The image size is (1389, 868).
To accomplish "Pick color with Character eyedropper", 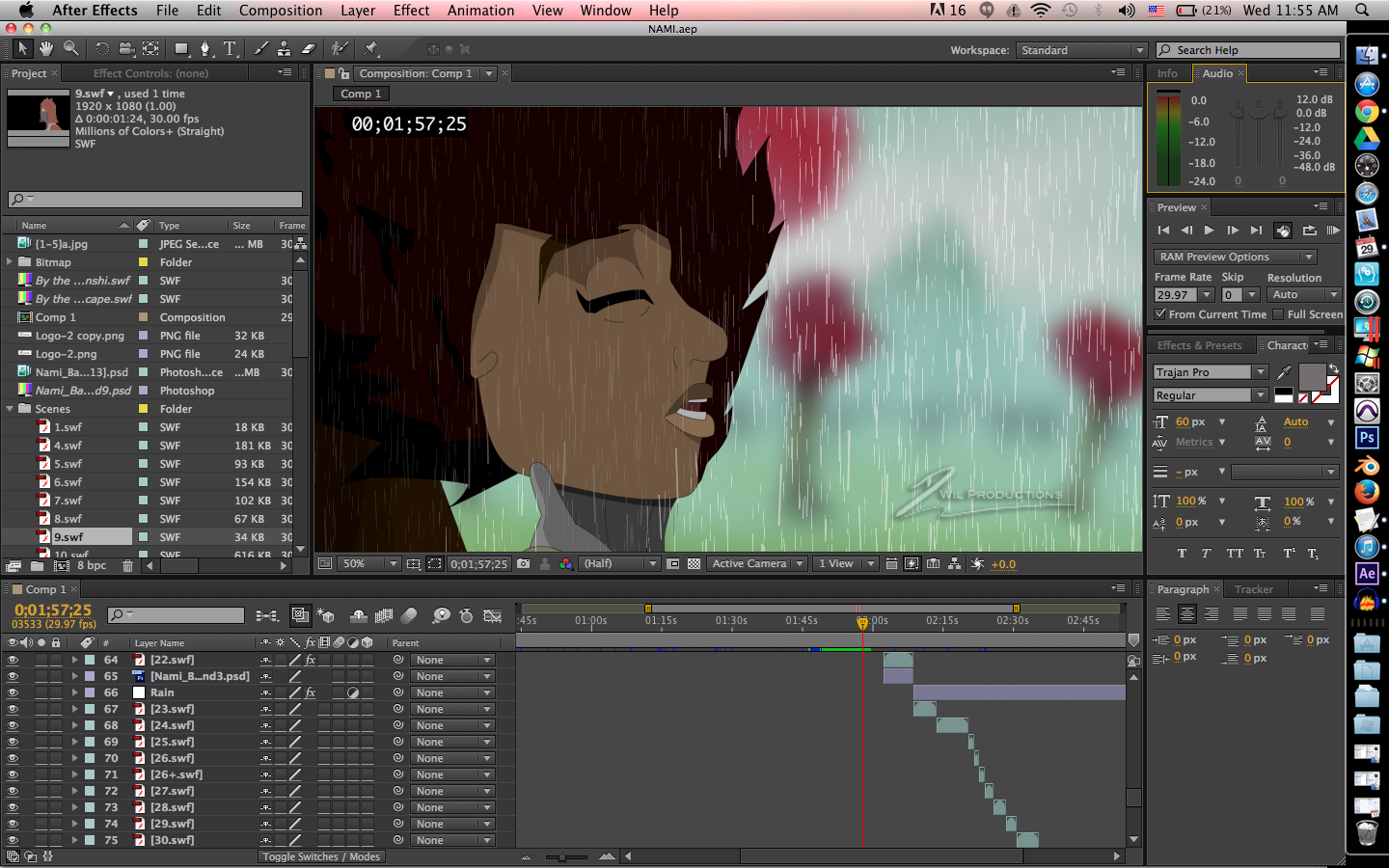I will coord(1284,372).
